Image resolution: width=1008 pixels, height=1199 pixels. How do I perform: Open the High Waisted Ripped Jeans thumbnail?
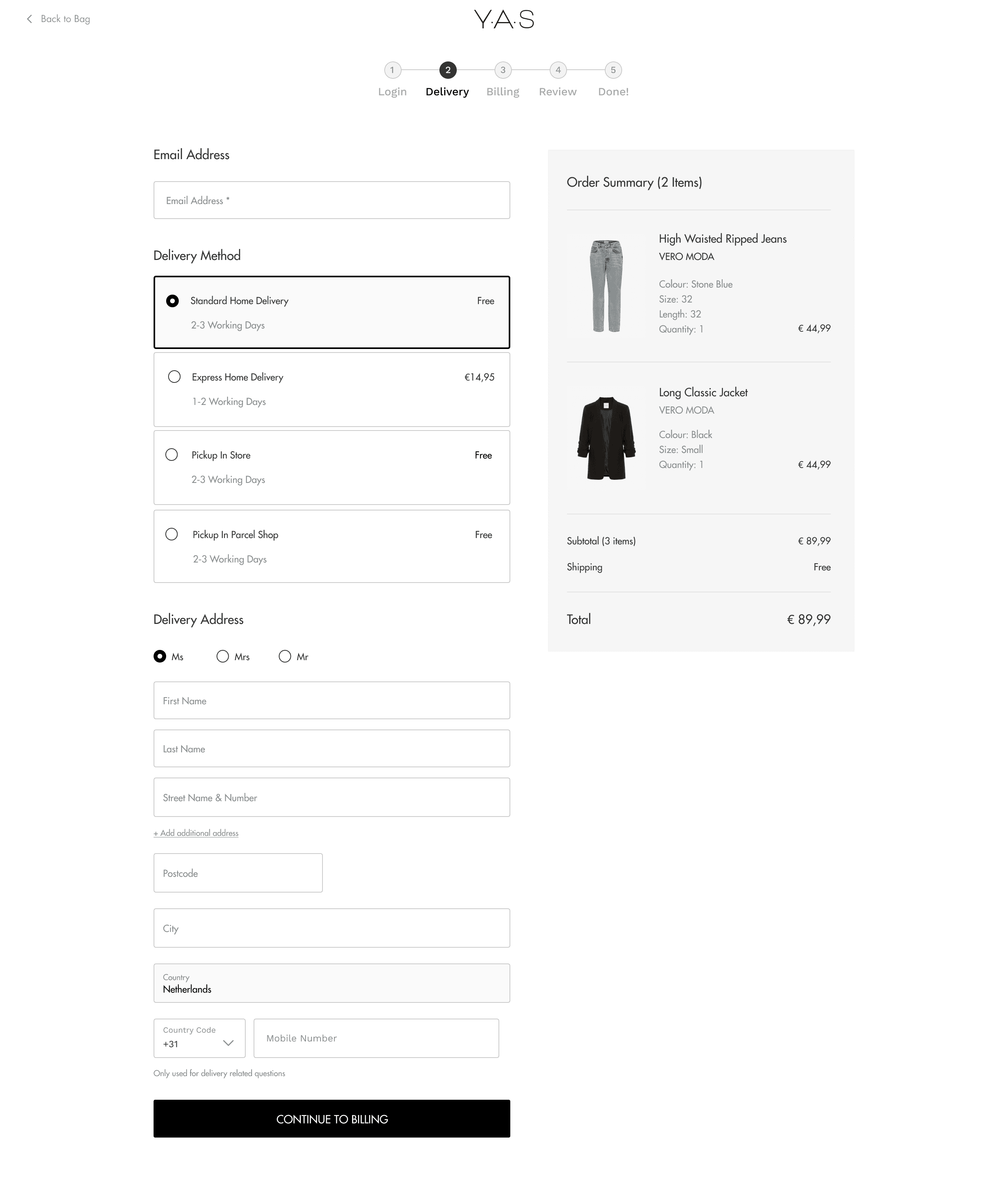tap(606, 286)
